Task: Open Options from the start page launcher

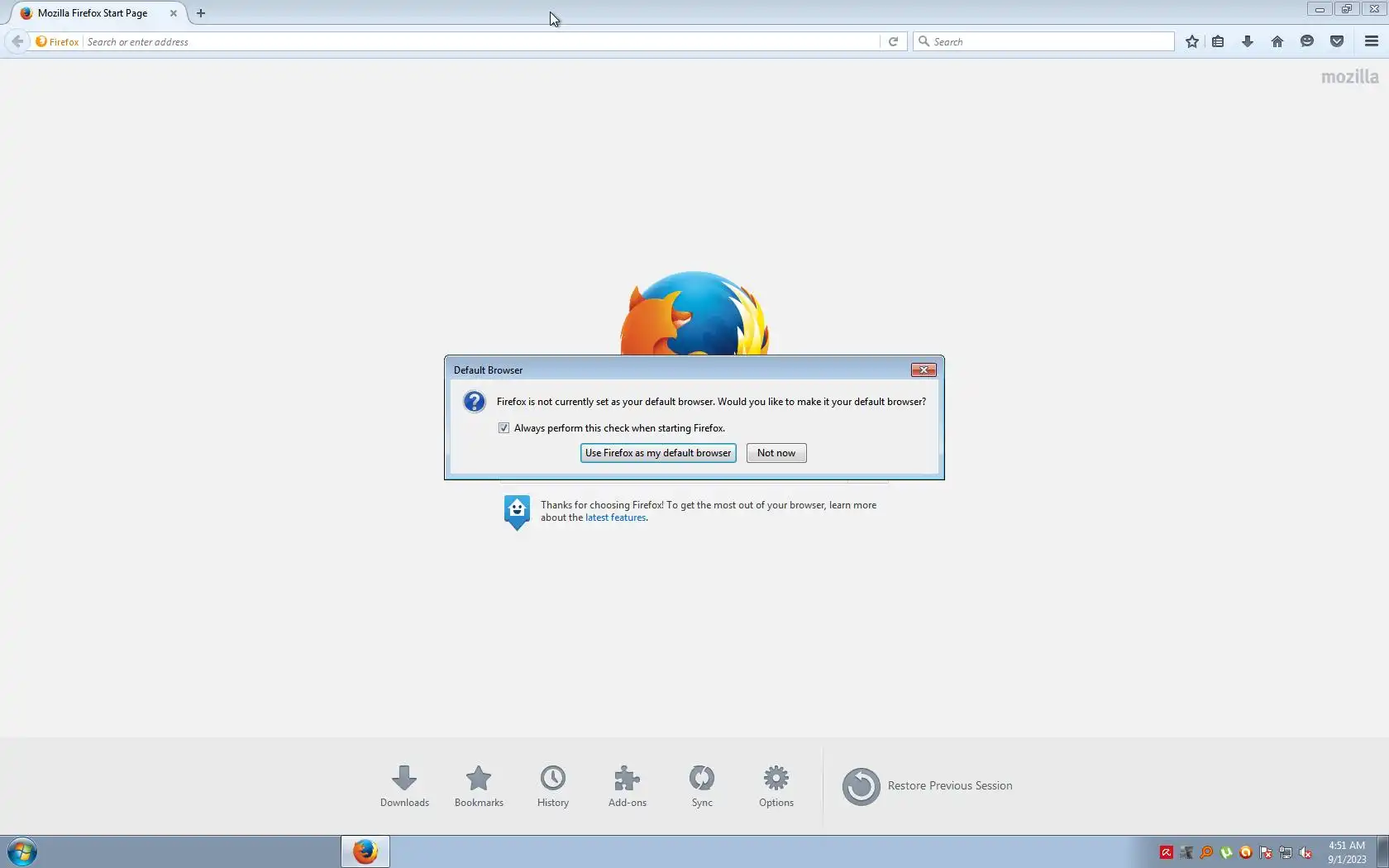Action: (776, 786)
